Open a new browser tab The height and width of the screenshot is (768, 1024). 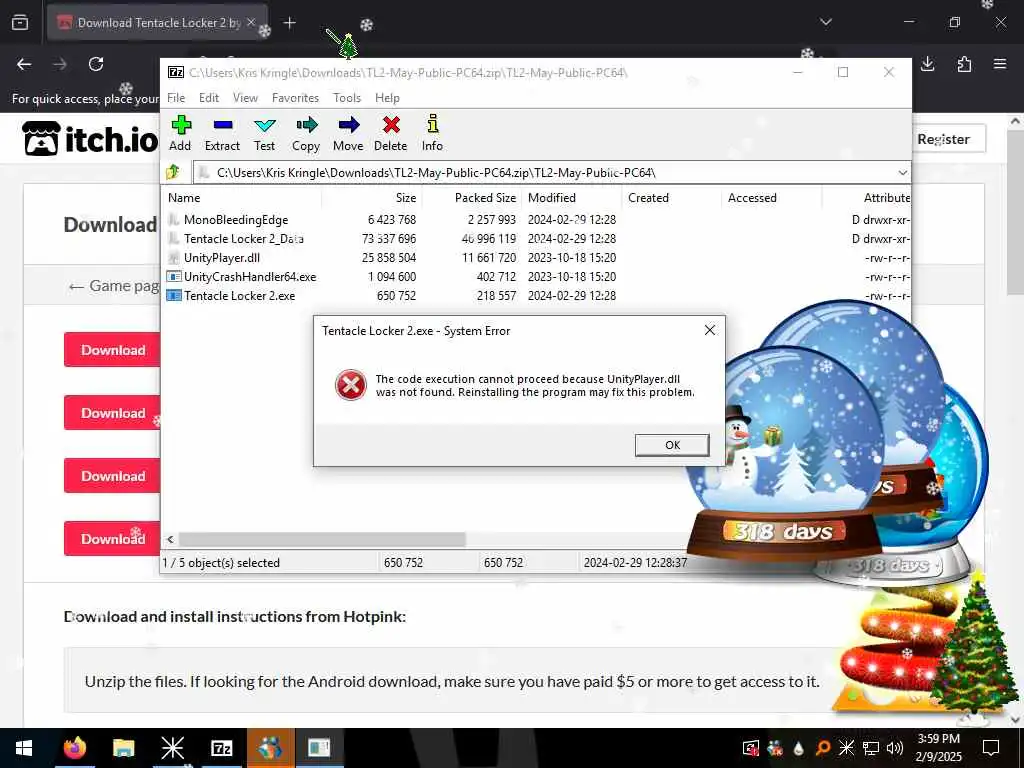point(290,23)
